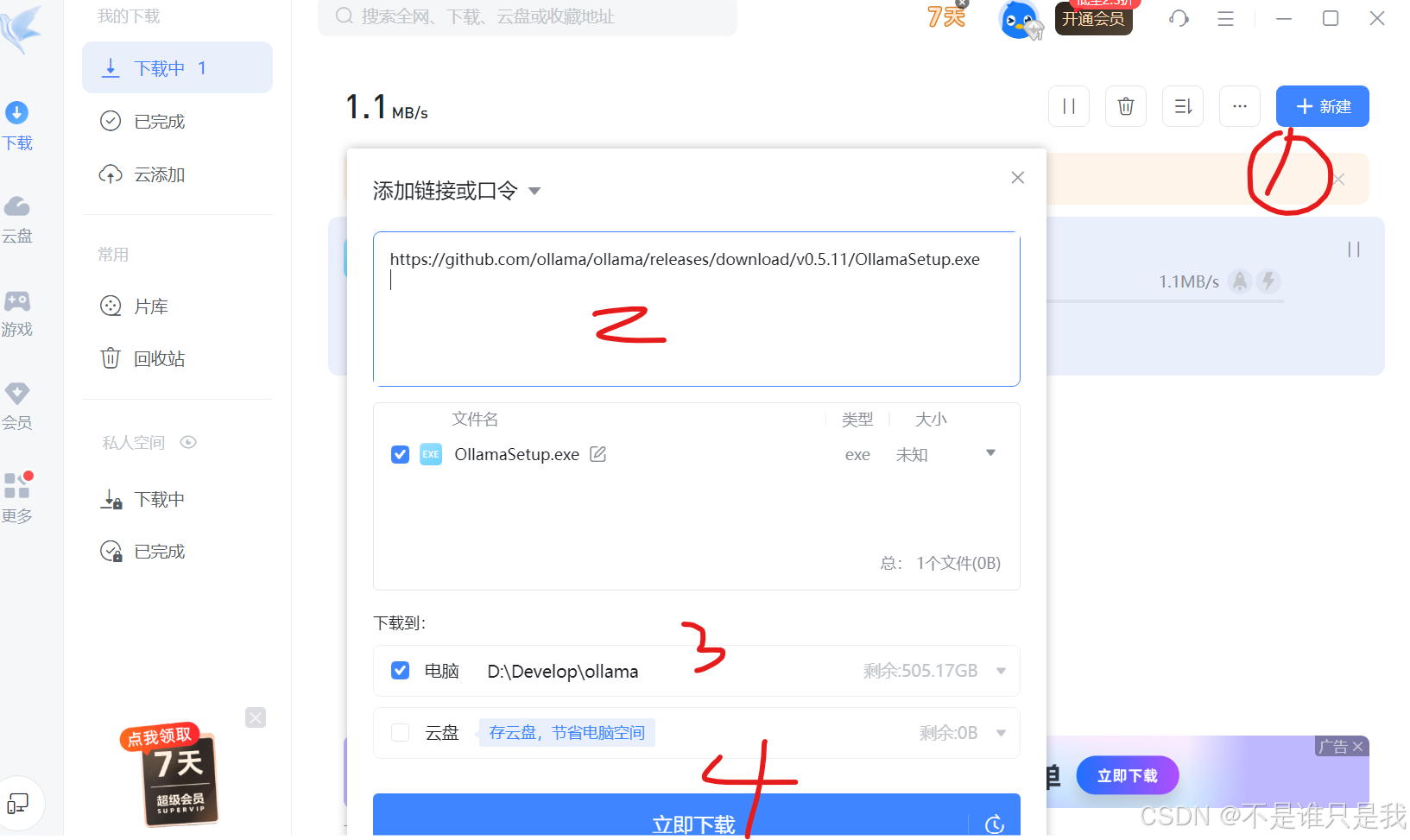This screenshot has height=840, width=1410.
Task: Open the 云盘 storage path dropdown
Action: click(x=1002, y=733)
